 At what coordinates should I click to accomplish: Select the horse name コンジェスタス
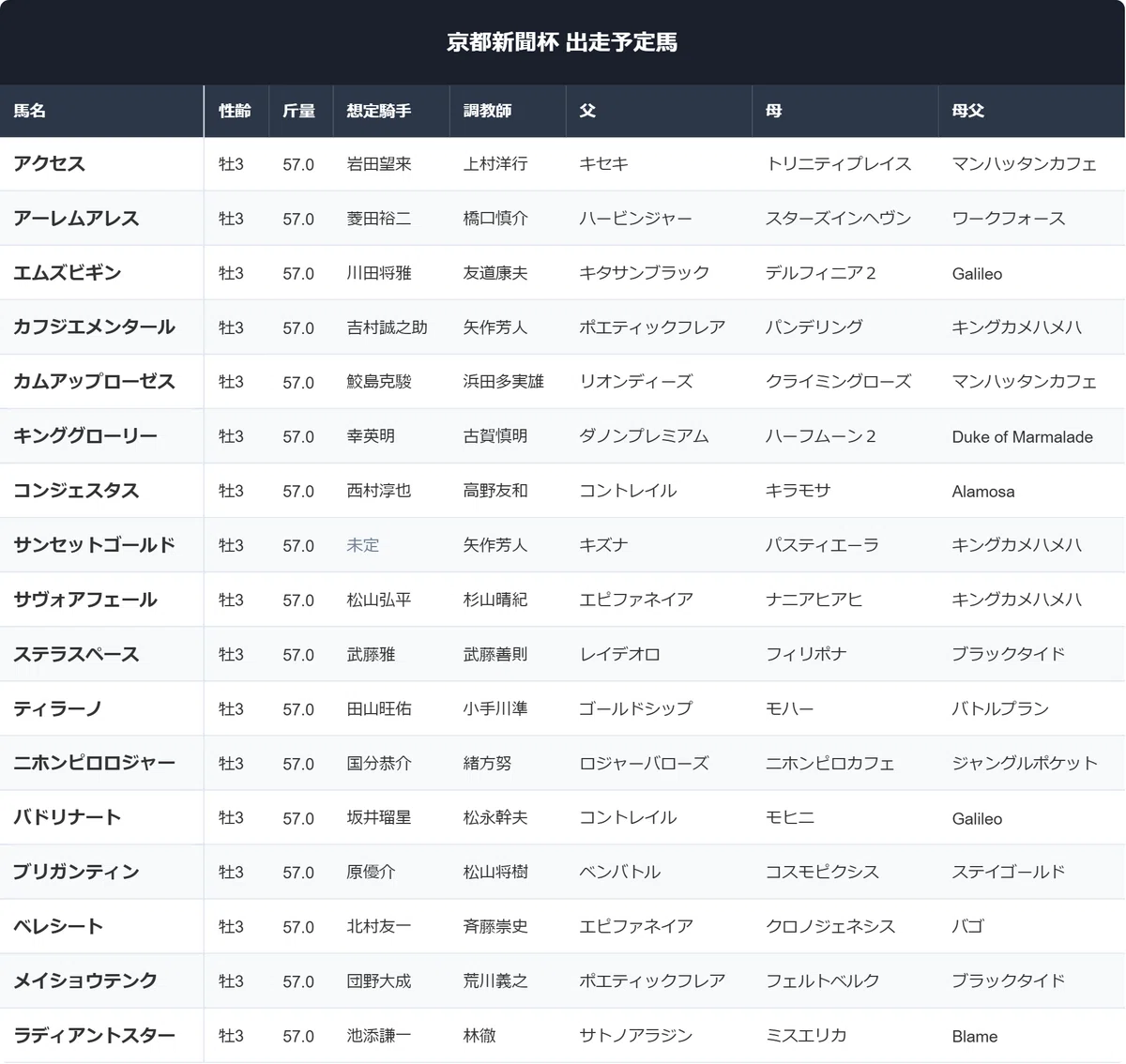pyautogui.click(x=76, y=490)
